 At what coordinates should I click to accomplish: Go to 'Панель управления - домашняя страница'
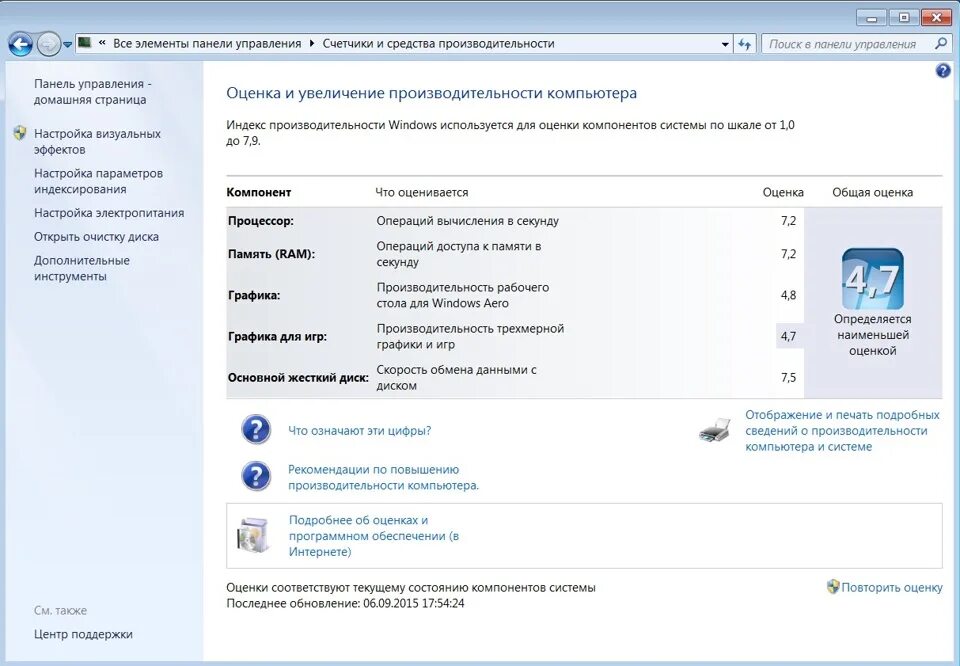pyautogui.click(x=92, y=92)
